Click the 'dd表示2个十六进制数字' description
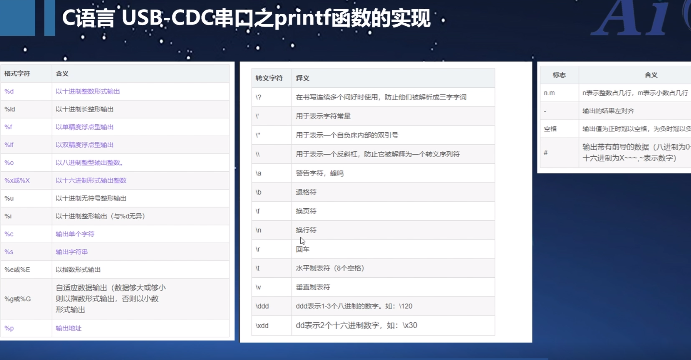 tap(338, 326)
